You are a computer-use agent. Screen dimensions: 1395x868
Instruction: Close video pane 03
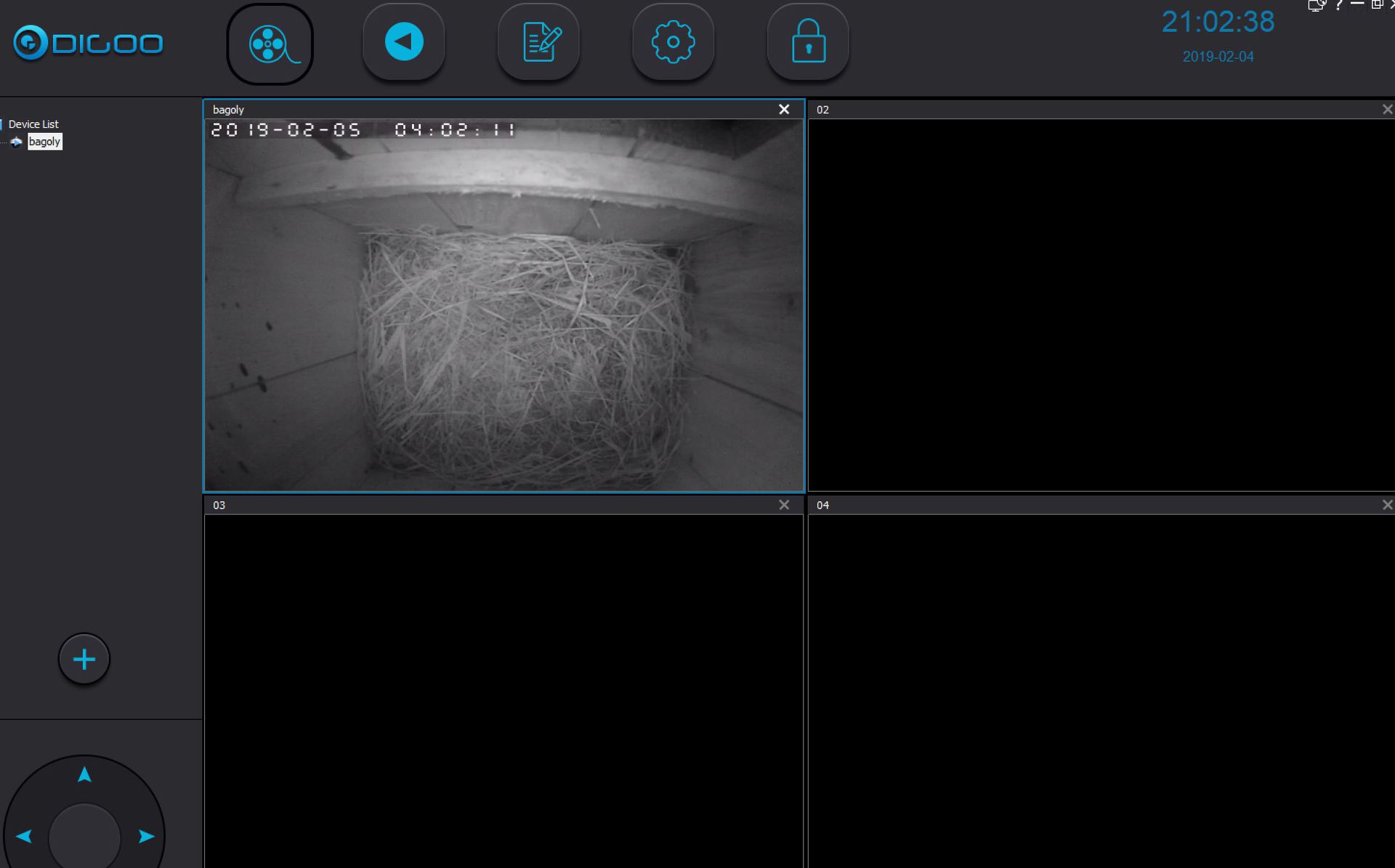784,505
